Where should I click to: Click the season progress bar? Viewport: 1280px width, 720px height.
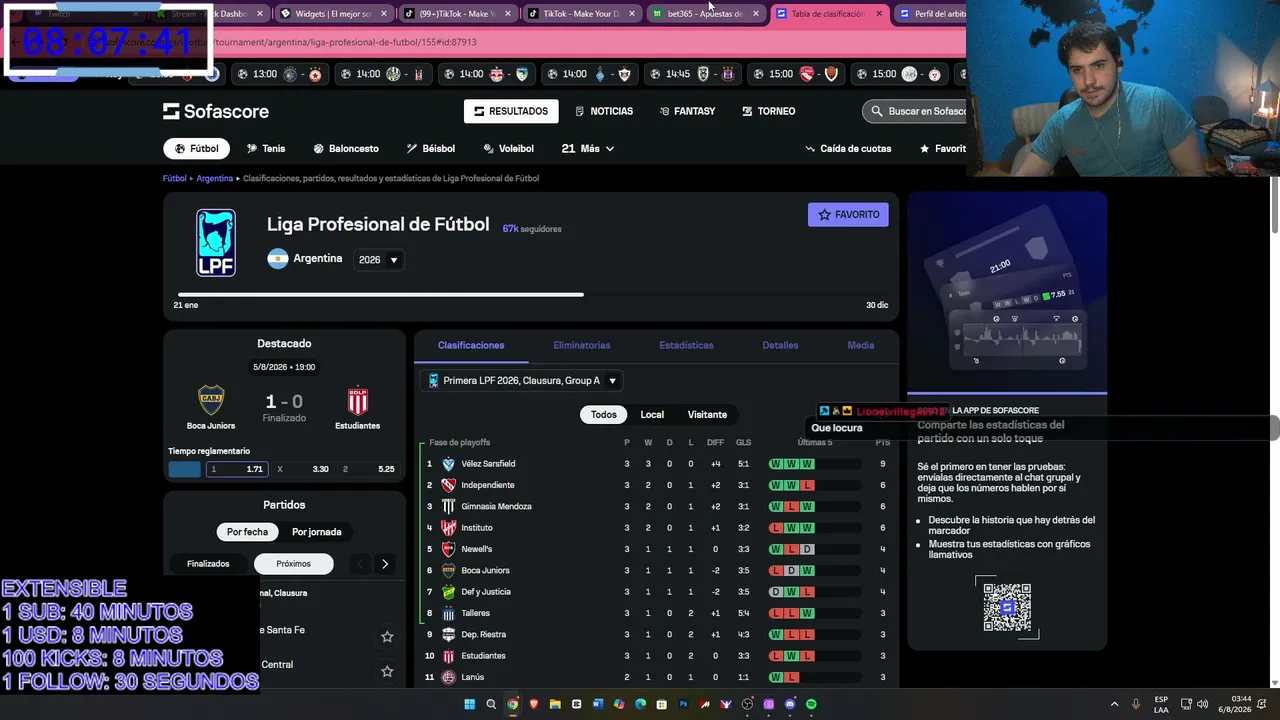[x=531, y=294]
